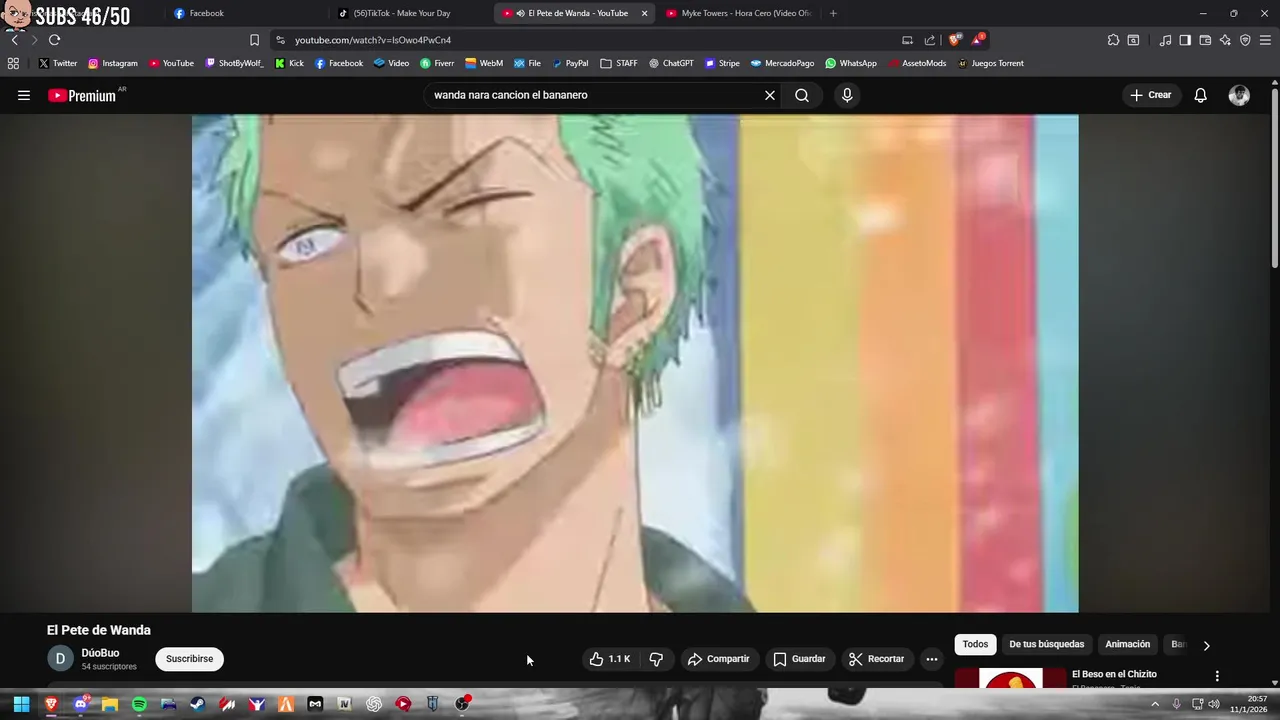Image resolution: width=1280 pixels, height=720 pixels.
Task: Click the Recortar clip button
Action: coord(876,659)
